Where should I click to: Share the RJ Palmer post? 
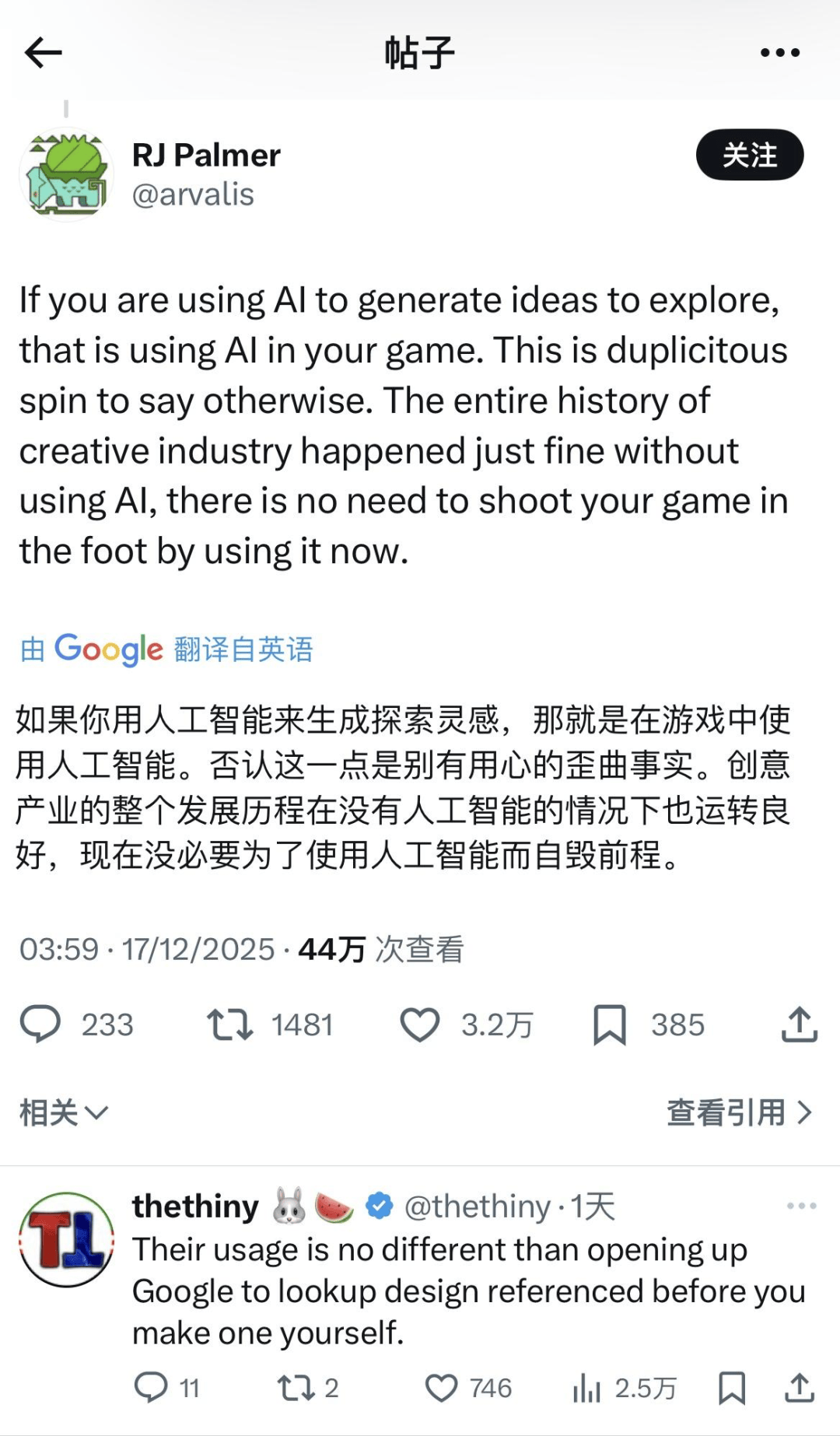pos(800,1024)
